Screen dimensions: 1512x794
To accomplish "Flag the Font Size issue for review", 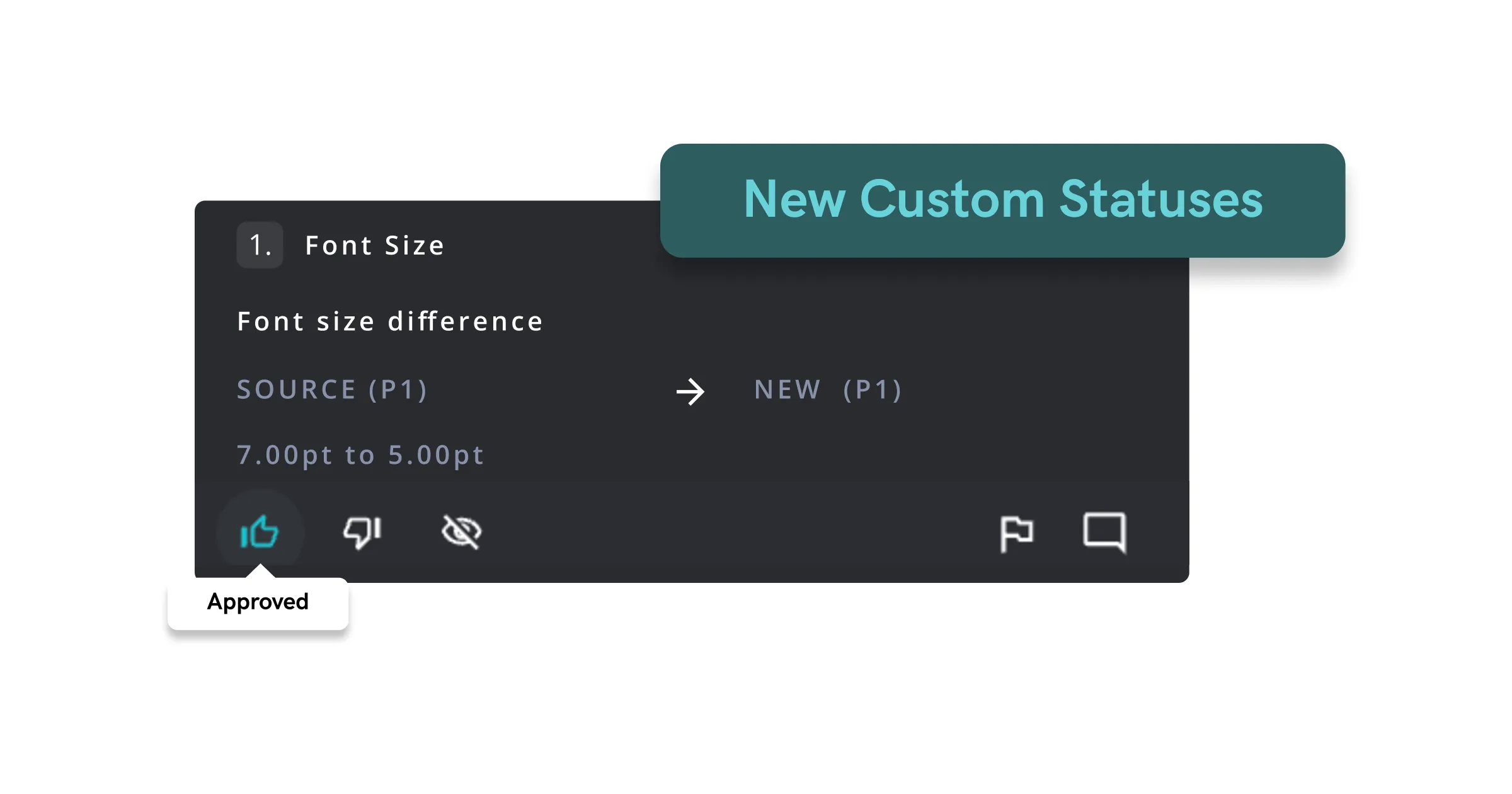I will (1017, 532).
